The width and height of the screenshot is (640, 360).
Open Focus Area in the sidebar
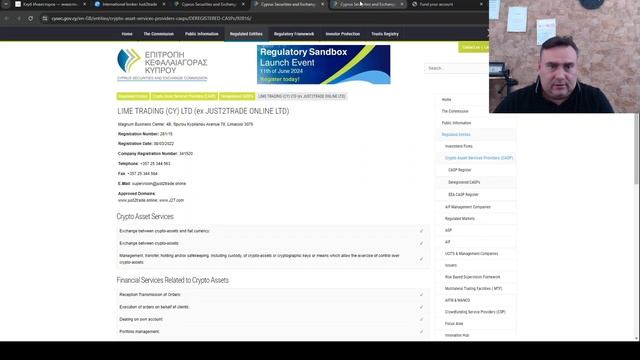click(x=454, y=324)
